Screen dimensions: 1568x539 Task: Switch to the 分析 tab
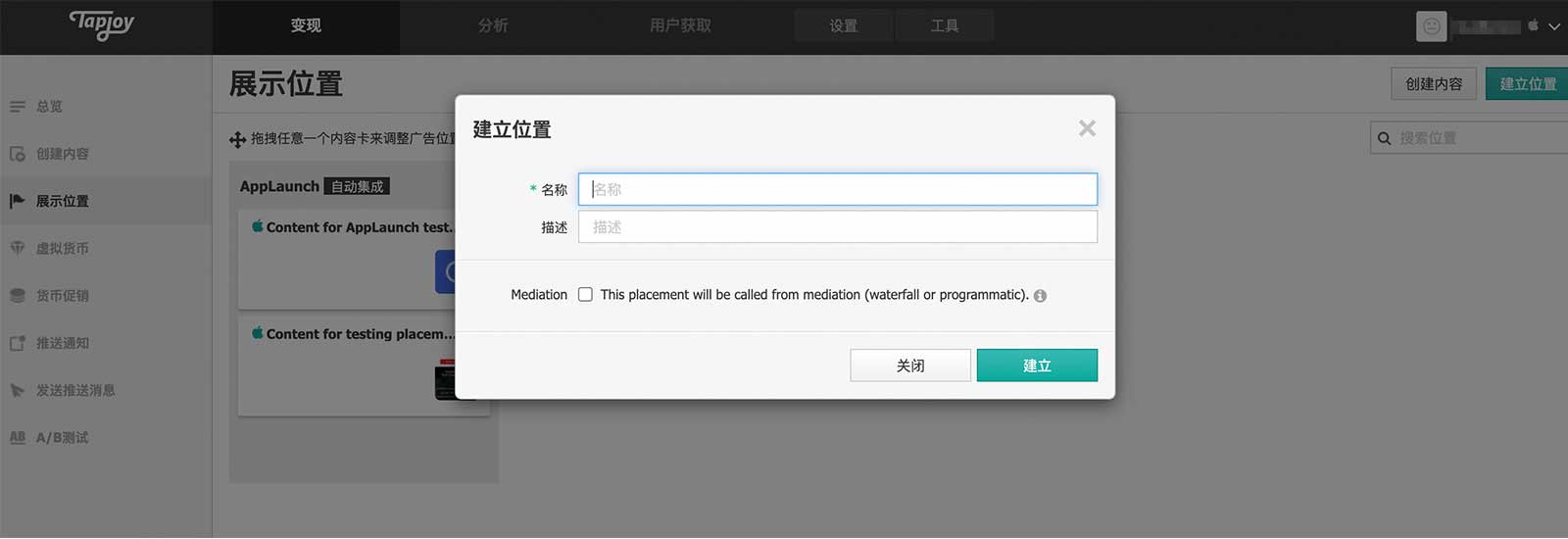493,25
